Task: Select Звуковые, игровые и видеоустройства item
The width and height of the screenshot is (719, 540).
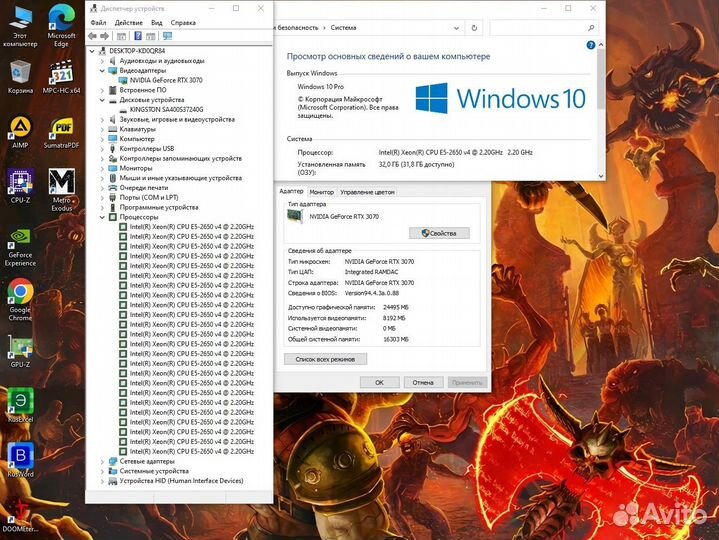Action: 177,119
